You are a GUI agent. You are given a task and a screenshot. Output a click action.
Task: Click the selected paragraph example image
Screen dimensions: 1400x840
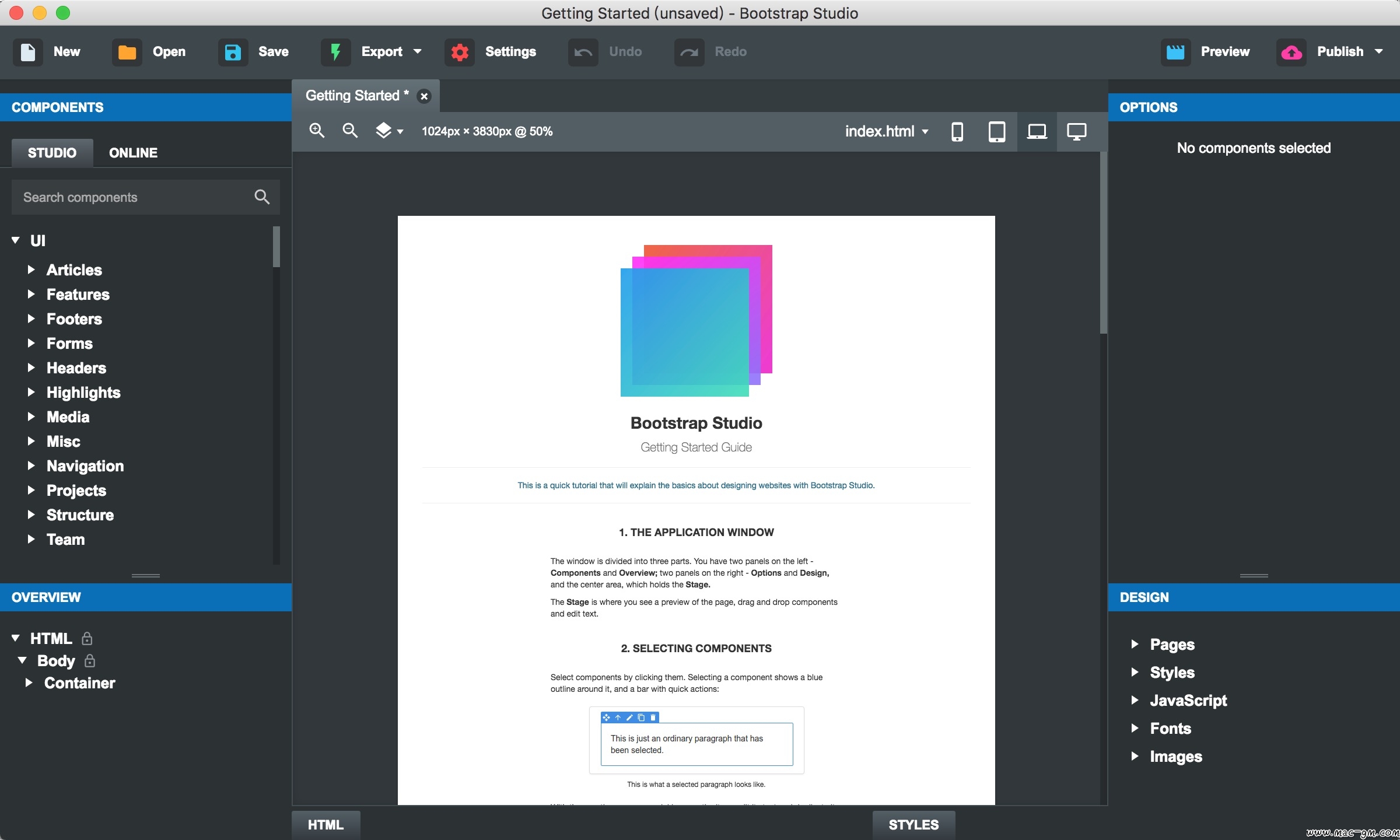point(696,740)
